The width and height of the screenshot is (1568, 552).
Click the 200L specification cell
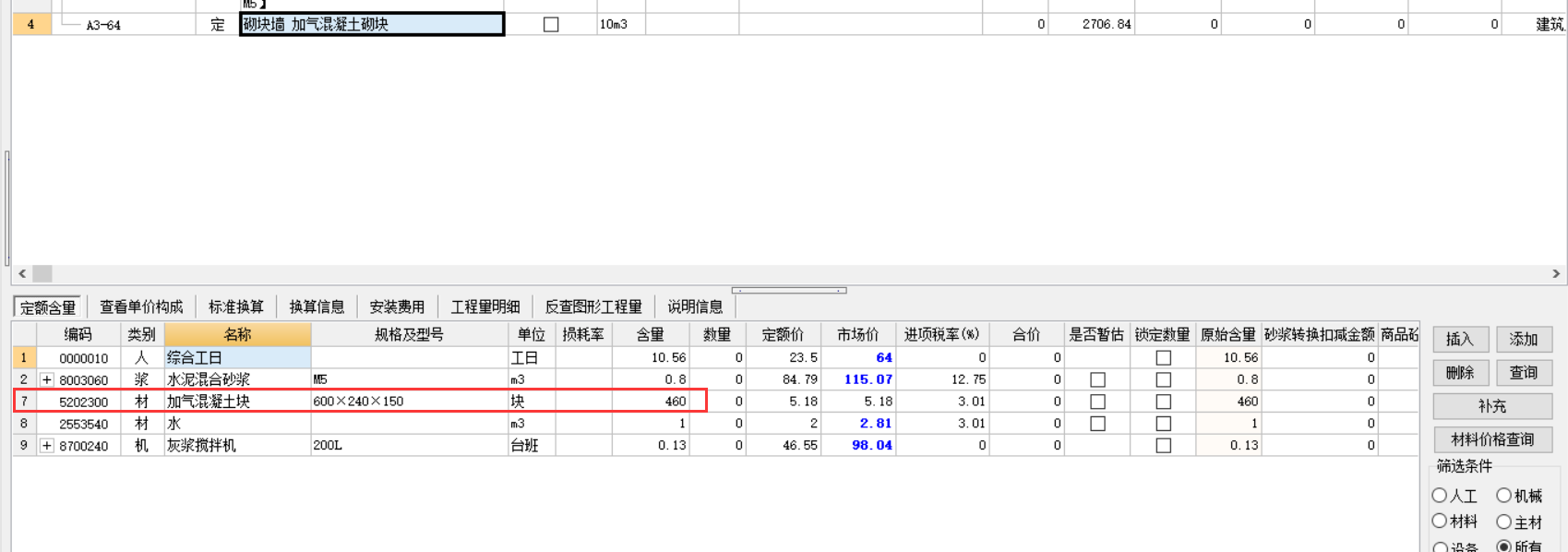pos(409,446)
